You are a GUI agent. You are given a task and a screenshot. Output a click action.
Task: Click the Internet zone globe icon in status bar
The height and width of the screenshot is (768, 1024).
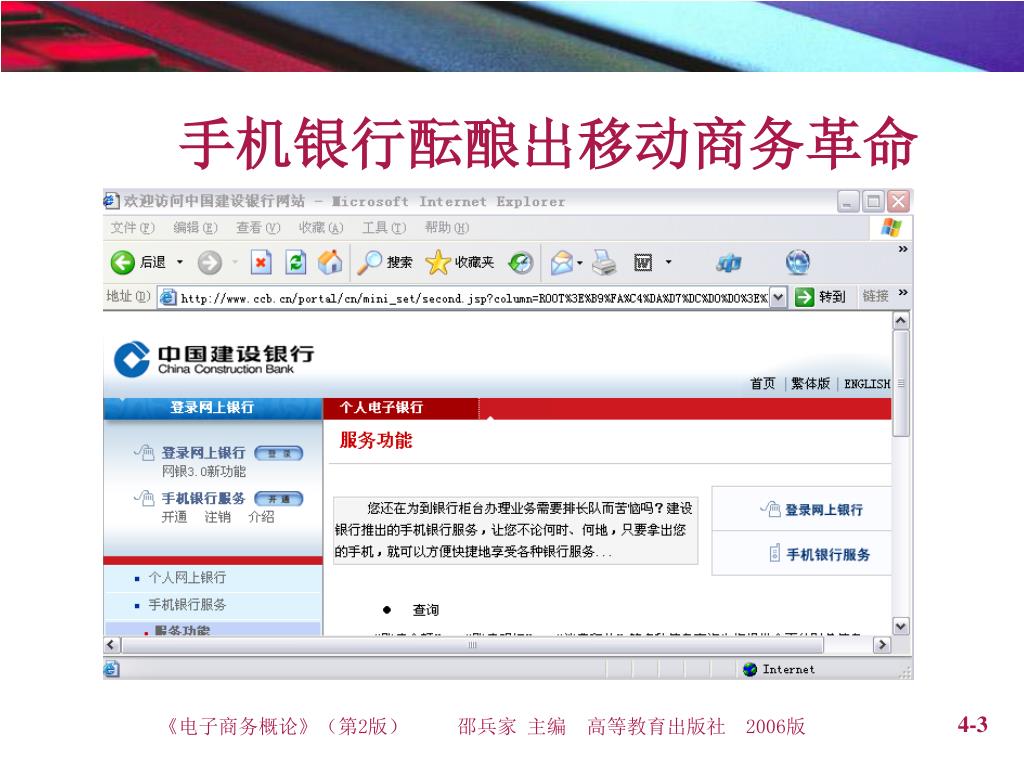coord(750,669)
